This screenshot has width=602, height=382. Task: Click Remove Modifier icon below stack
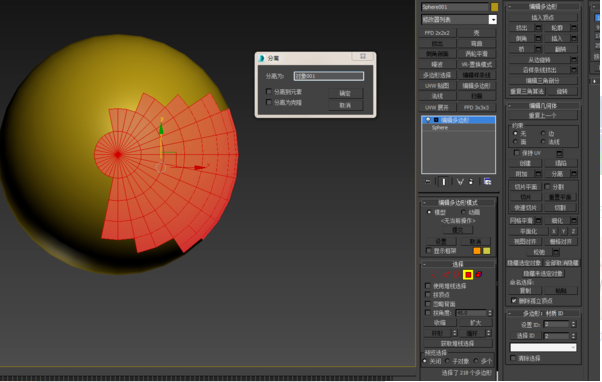[471, 182]
